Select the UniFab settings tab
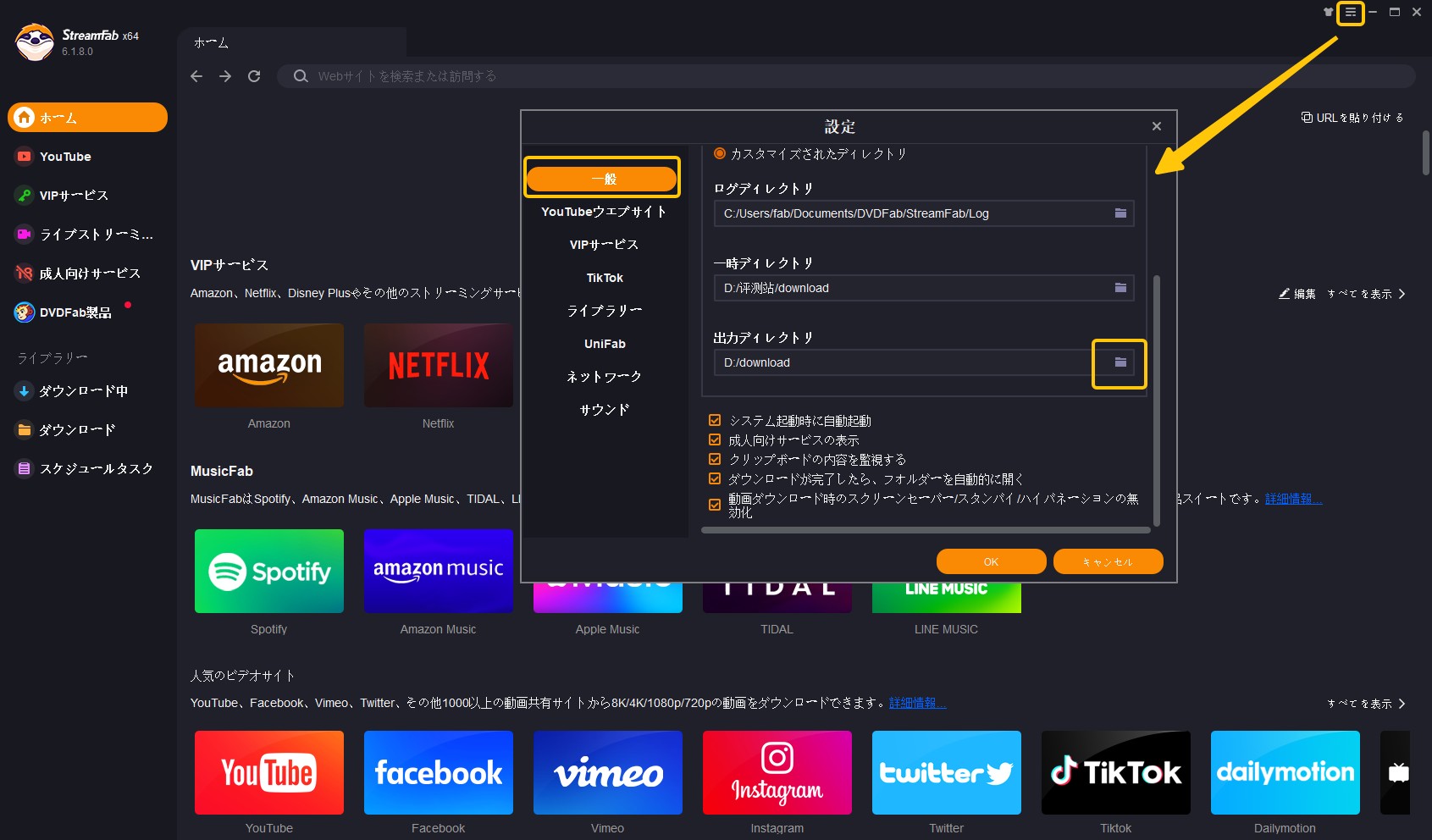Image resolution: width=1432 pixels, height=840 pixels. [x=604, y=344]
